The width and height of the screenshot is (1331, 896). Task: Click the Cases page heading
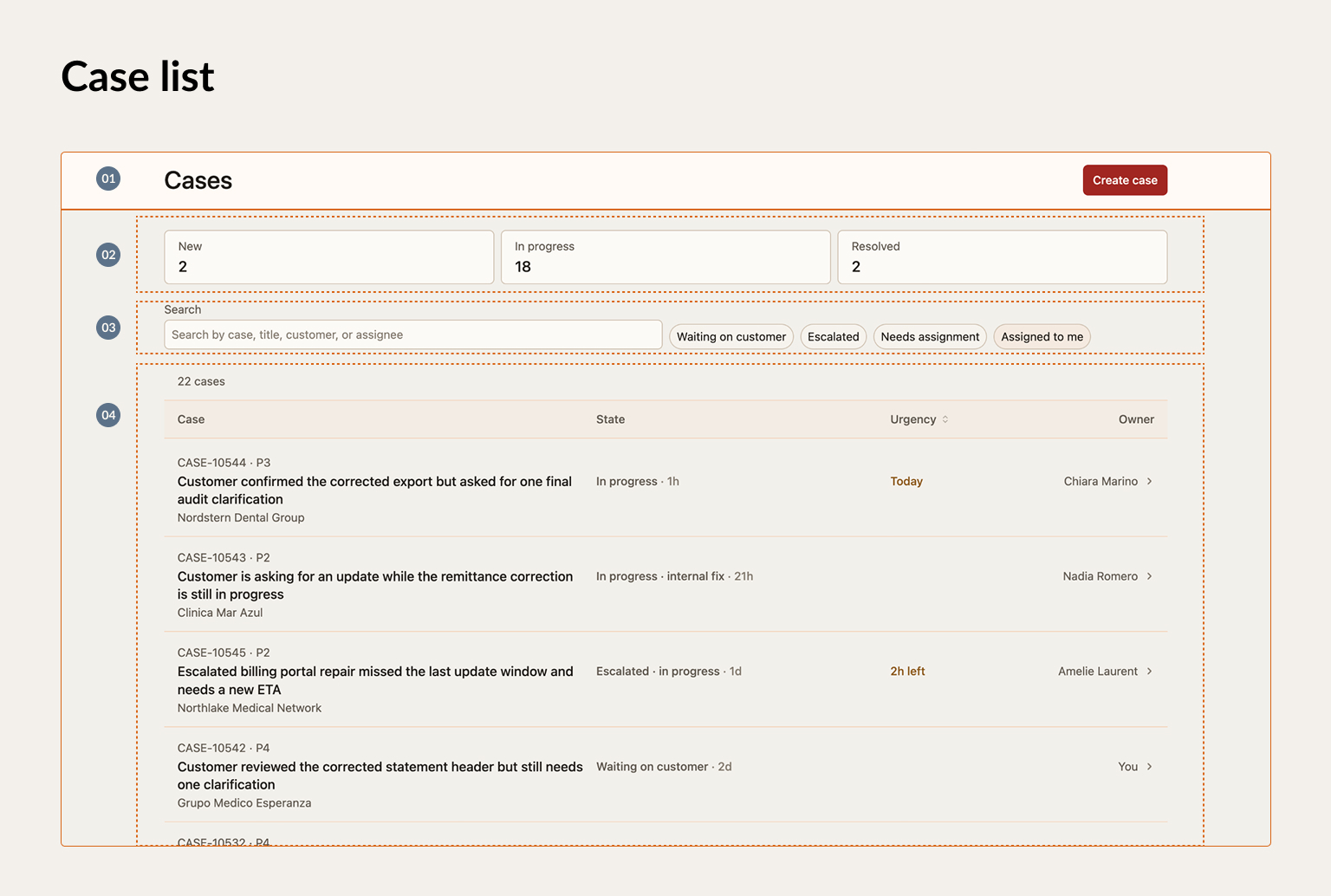198,180
